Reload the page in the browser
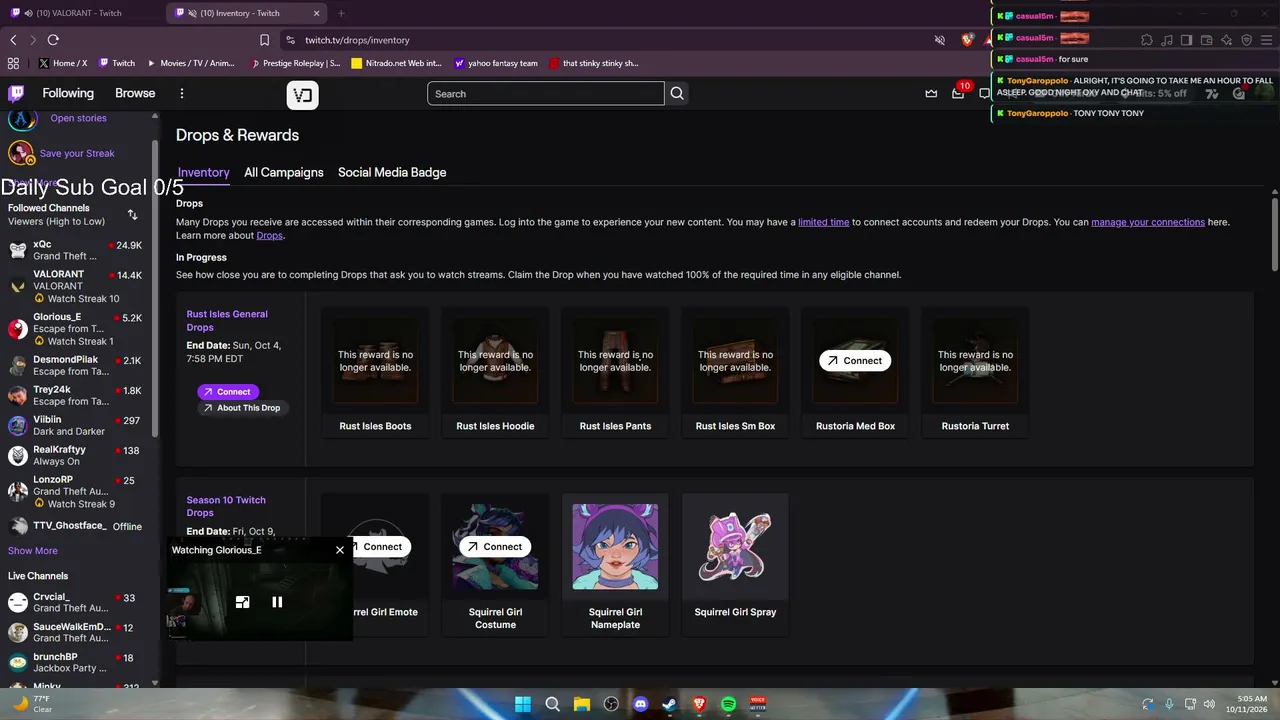 coord(53,40)
